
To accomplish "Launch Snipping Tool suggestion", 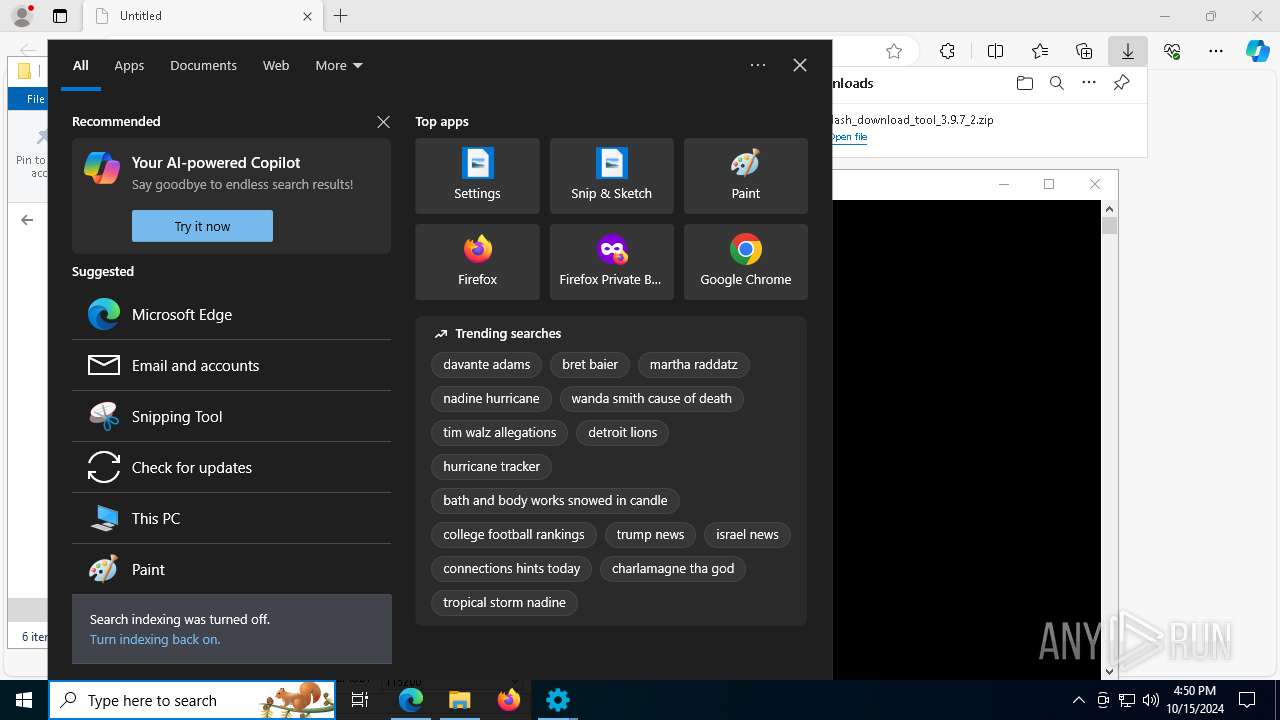I will coord(231,416).
